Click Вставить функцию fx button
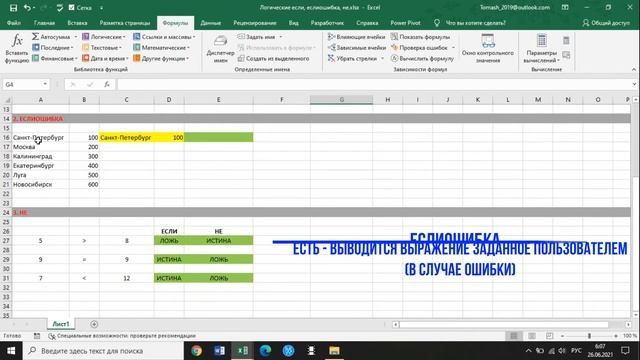 (x=17, y=49)
